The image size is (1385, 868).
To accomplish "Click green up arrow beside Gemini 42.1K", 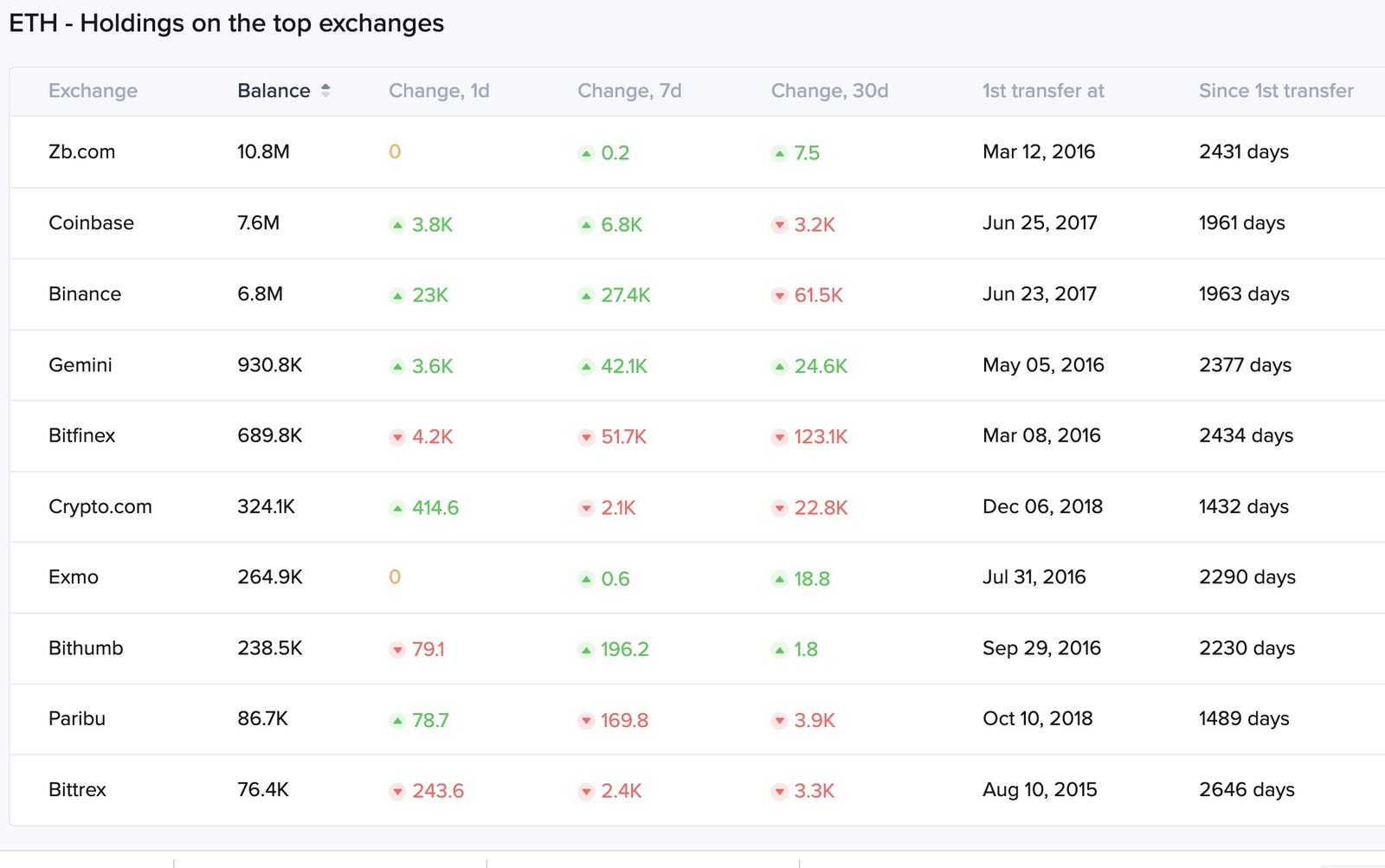I will point(586,367).
